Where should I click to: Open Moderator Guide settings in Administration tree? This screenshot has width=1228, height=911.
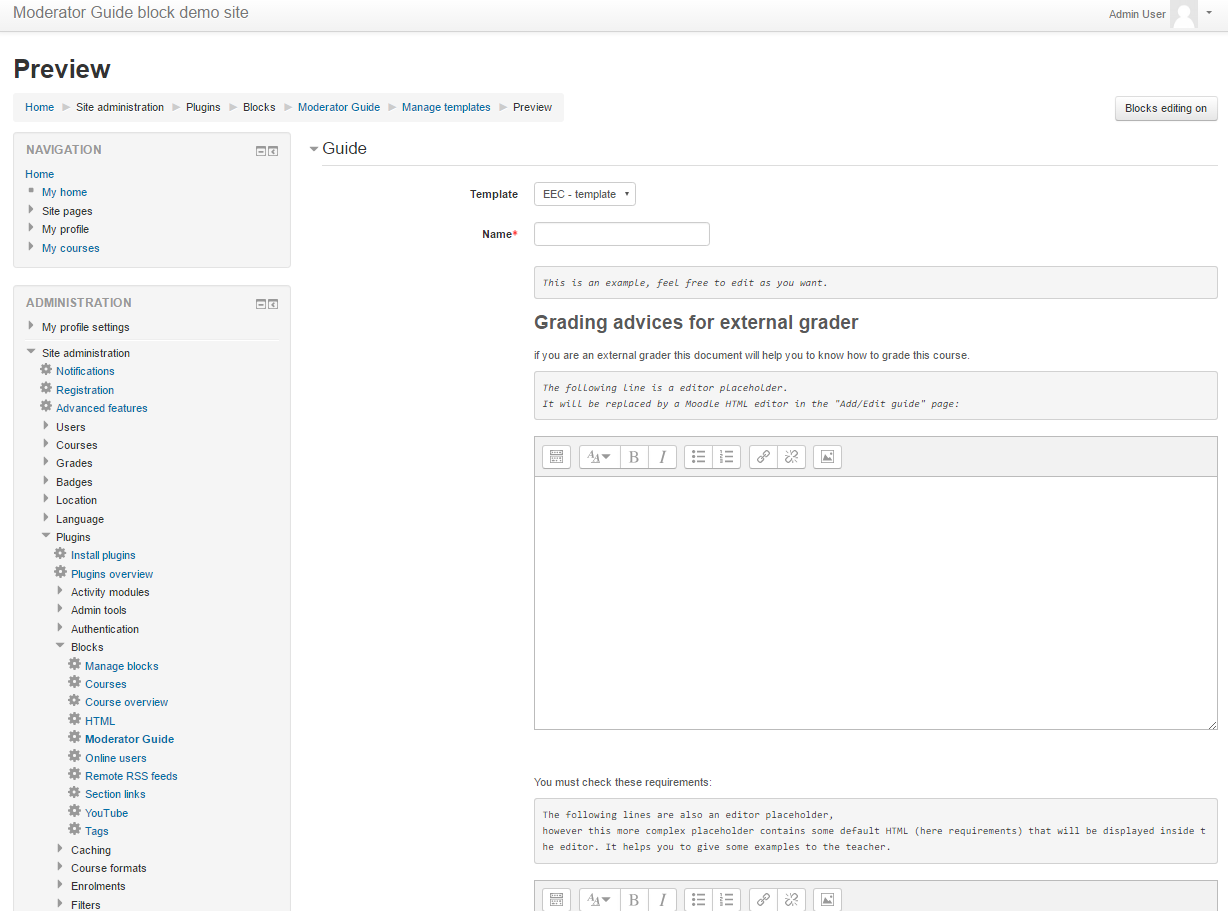coord(129,739)
